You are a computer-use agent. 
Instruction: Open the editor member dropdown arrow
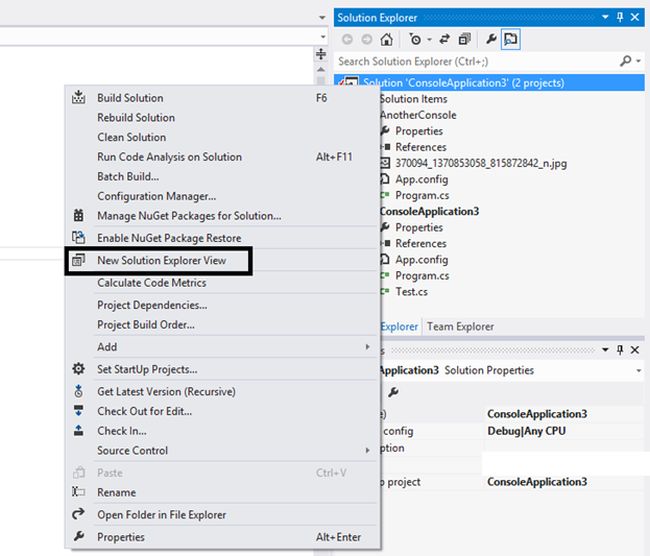[x=323, y=37]
